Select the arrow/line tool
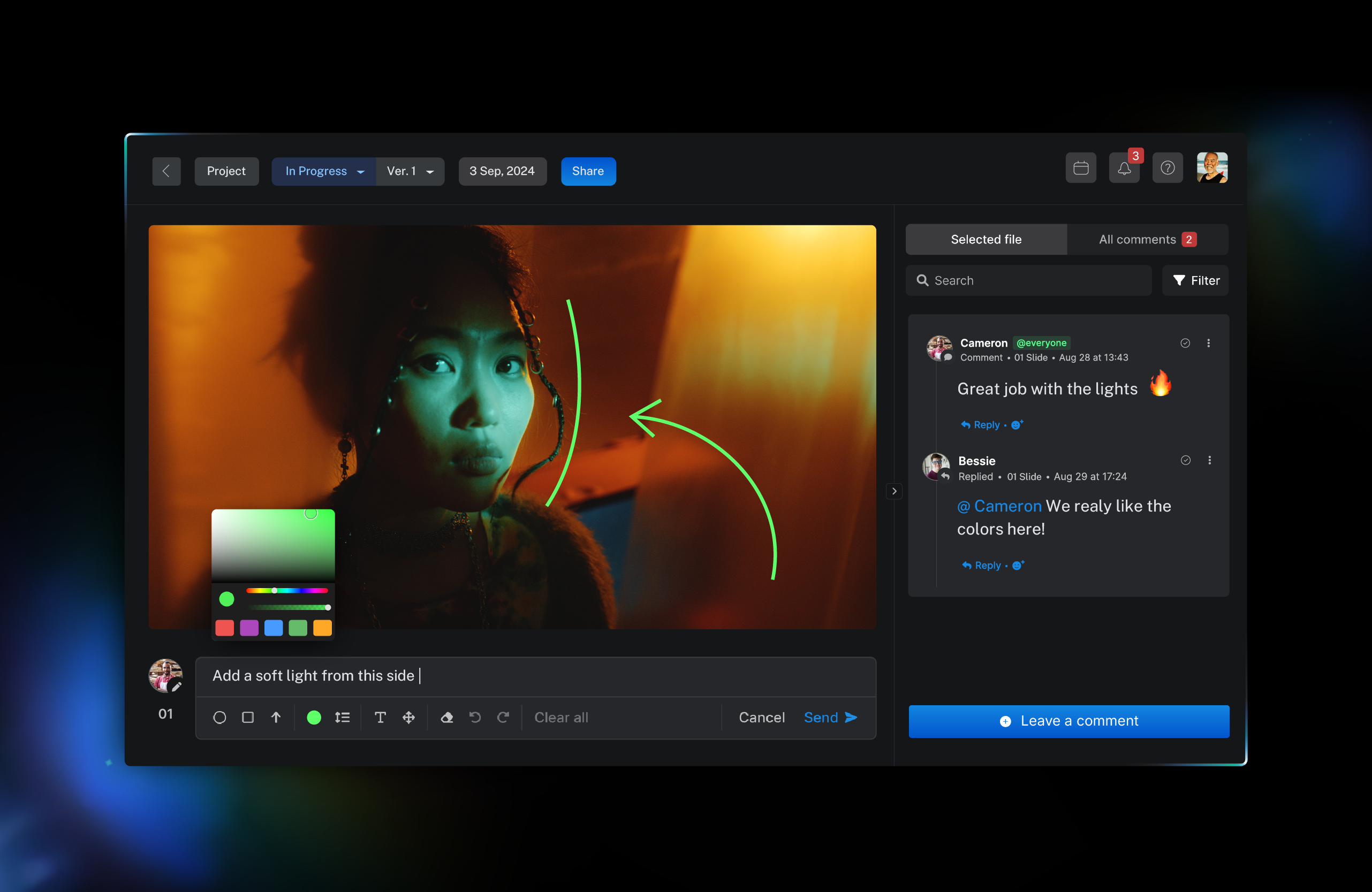 [x=275, y=717]
